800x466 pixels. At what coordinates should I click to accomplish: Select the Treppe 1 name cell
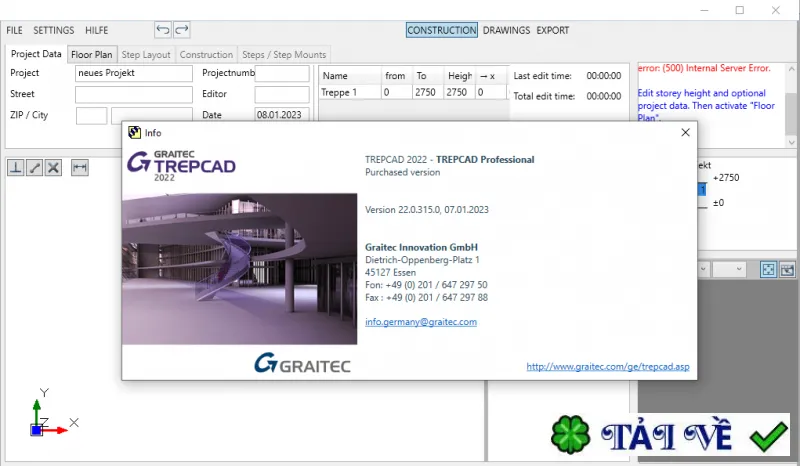(x=350, y=92)
